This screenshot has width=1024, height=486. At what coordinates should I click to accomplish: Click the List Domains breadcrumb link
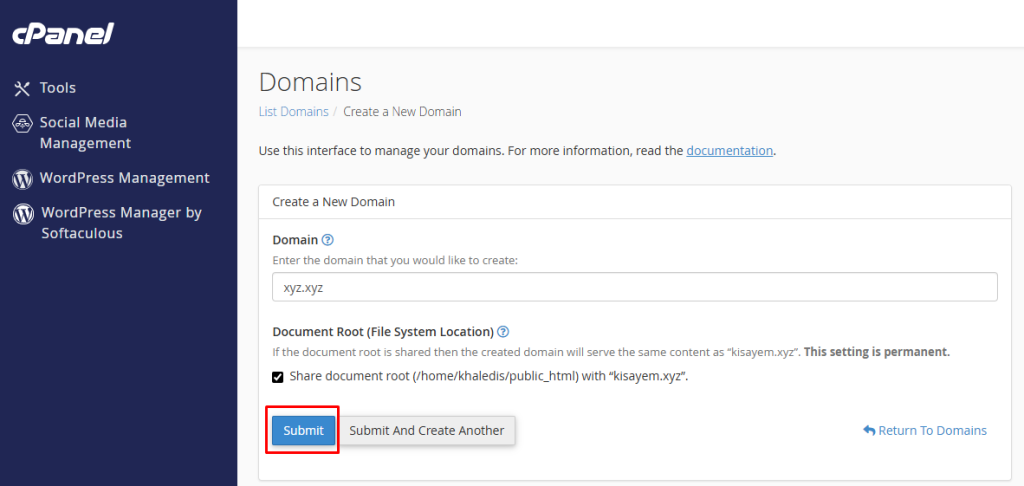coord(293,112)
